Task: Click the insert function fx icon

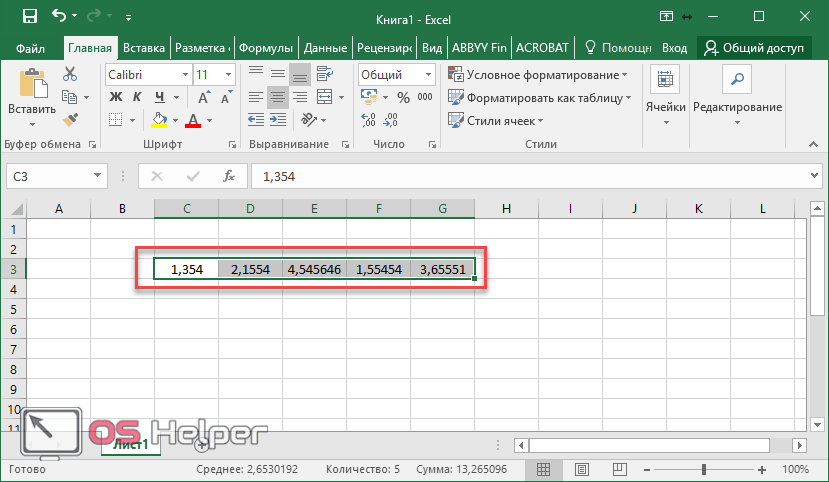Action: (x=229, y=176)
